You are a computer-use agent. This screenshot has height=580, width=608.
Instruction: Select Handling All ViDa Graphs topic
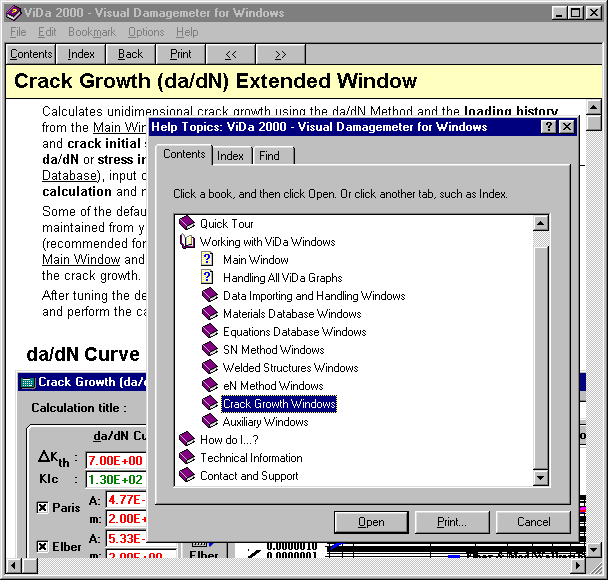pos(283,278)
